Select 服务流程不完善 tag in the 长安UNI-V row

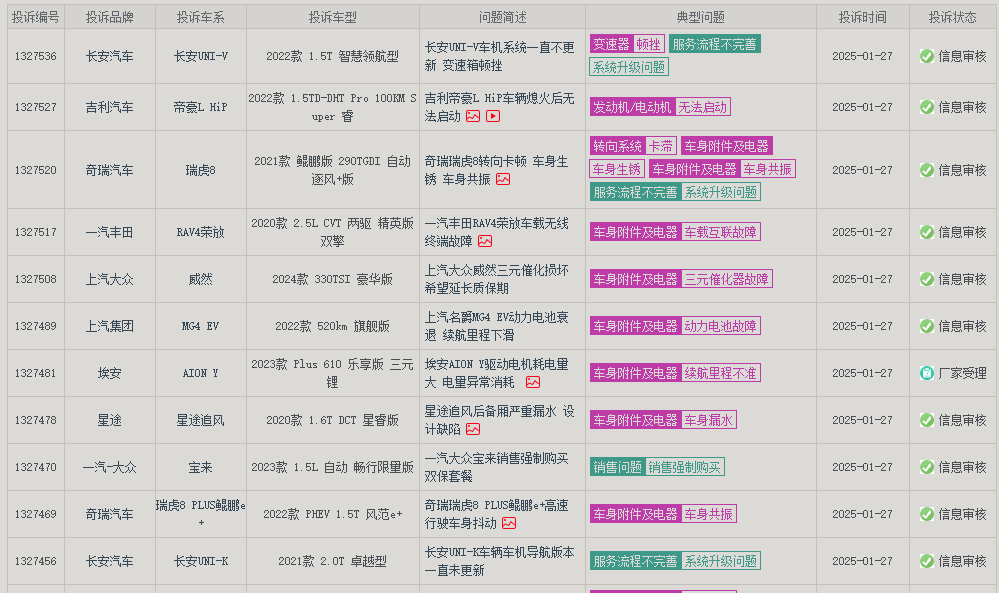click(x=715, y=44)
